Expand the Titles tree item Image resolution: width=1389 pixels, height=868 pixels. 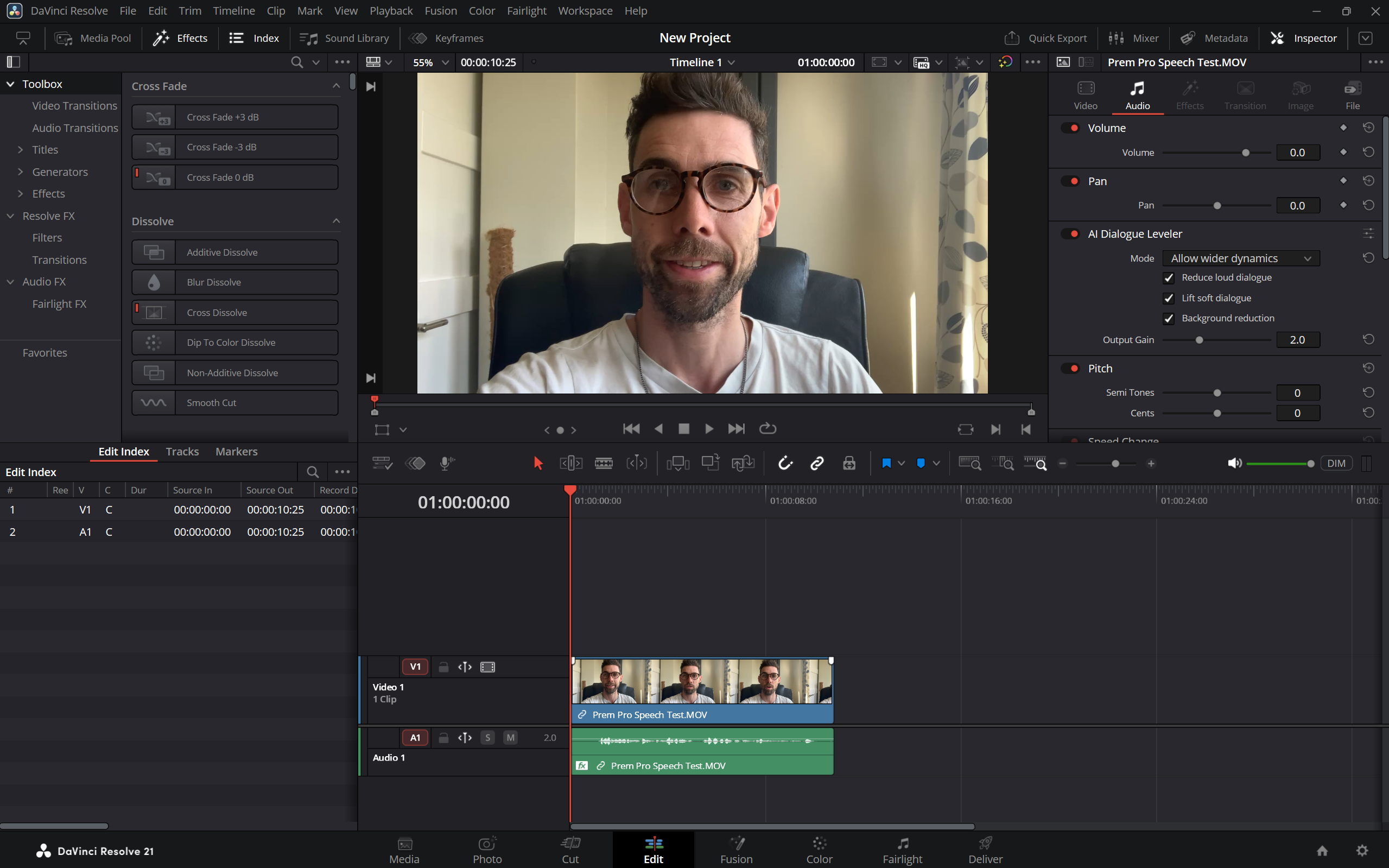click(x=21, y=150)
